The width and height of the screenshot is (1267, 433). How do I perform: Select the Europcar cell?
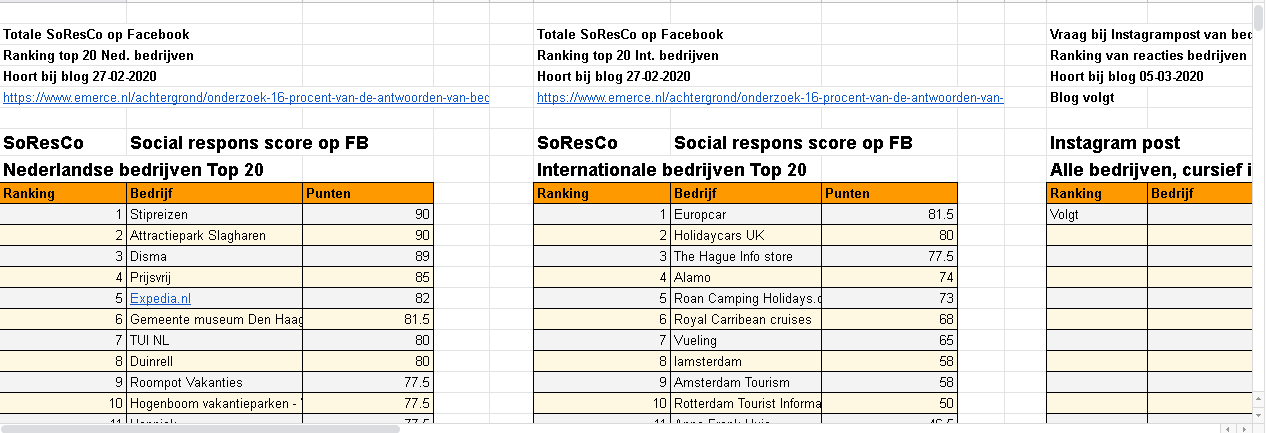click(x=746, y=214)
